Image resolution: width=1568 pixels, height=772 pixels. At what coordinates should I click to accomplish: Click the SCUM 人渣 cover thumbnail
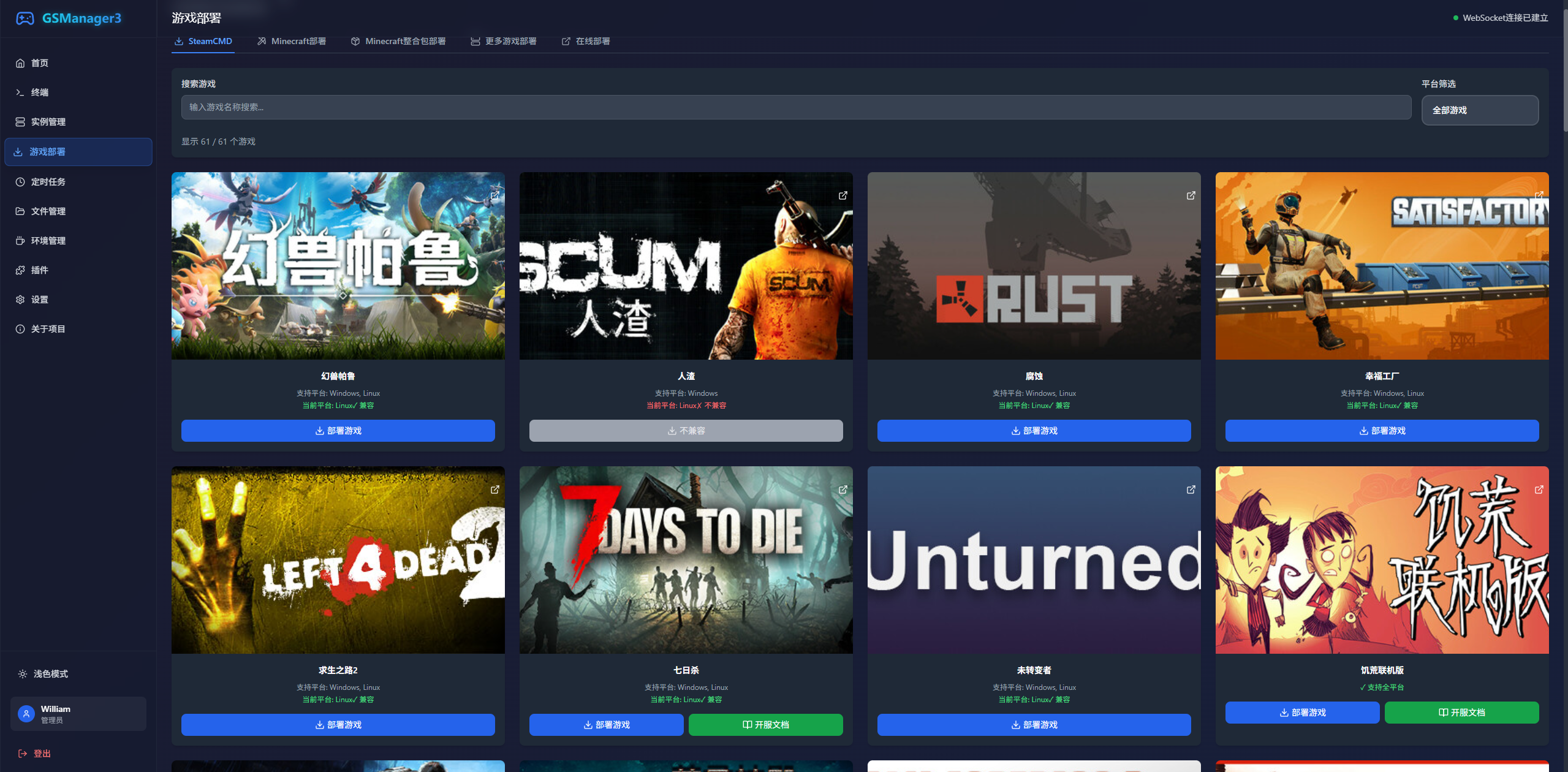tap(686, 266)
